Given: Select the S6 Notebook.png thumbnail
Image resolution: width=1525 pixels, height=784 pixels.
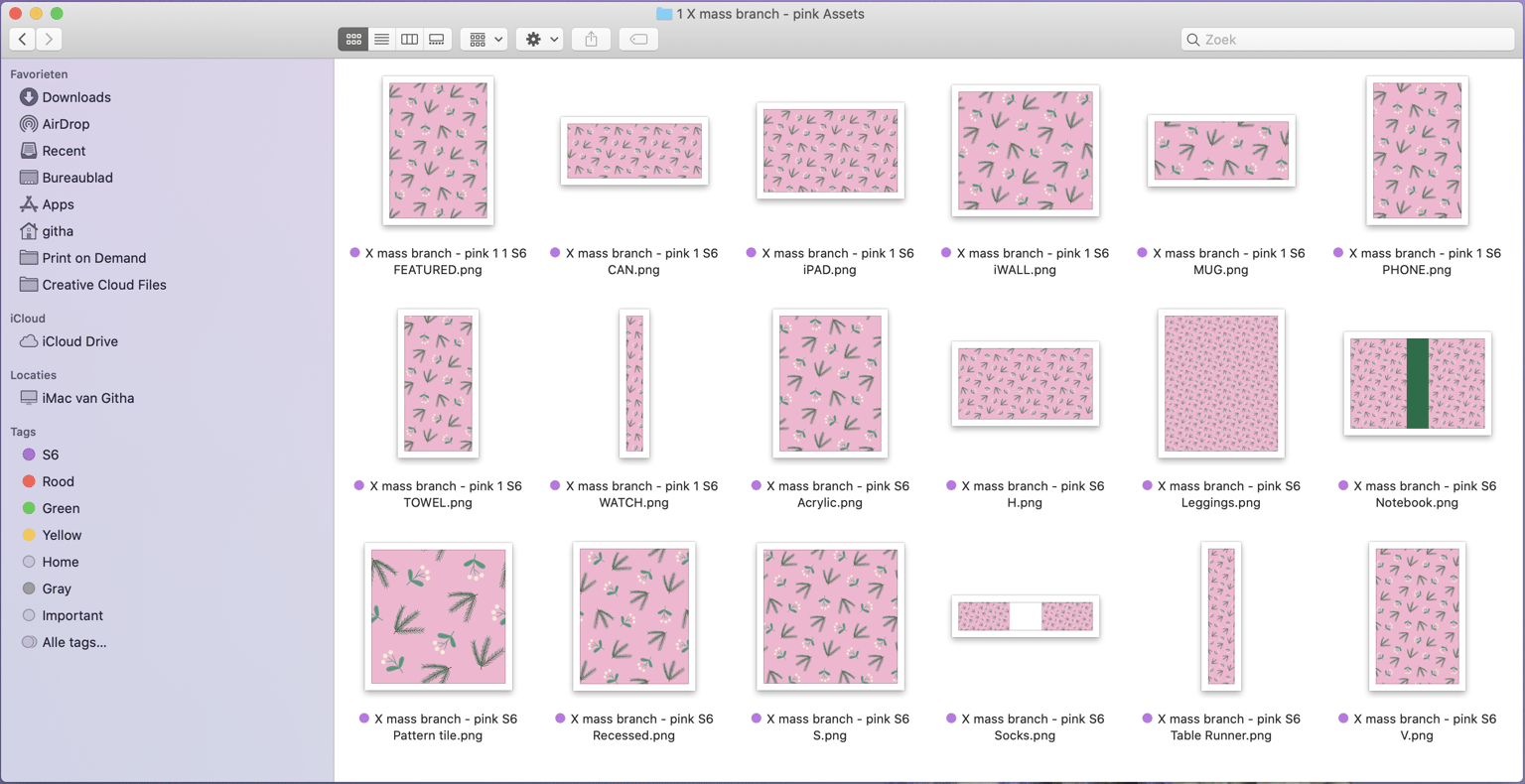Looking at the screenshot, I should pos(1417,383).
